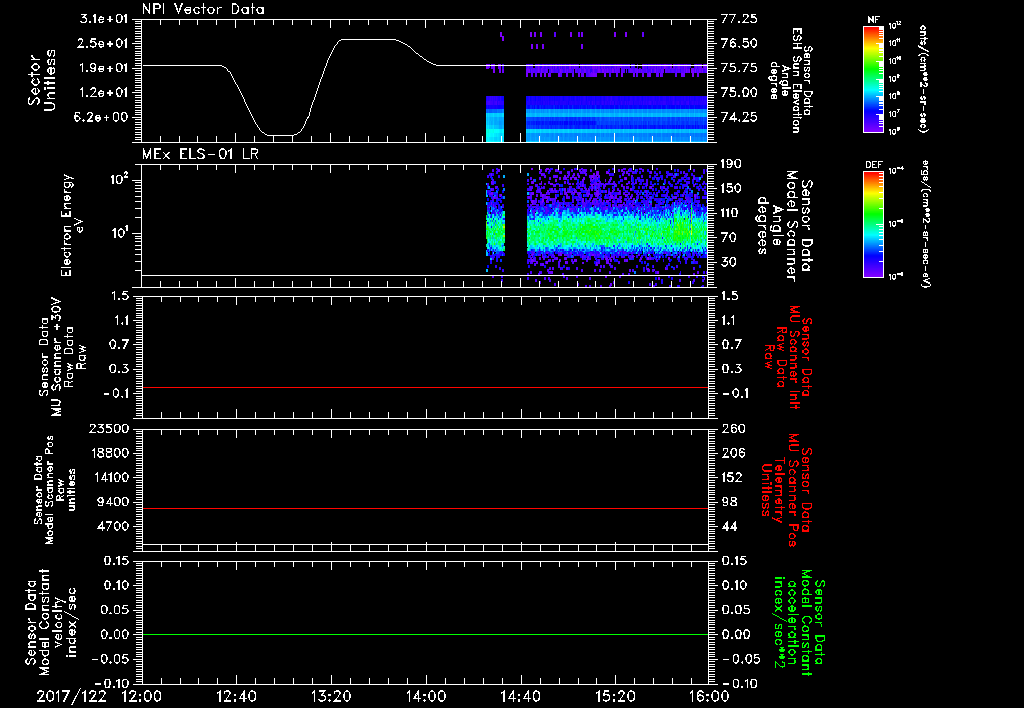This screenshot has width=1024, height=708.
Task: Click the 150 scanner angle tick
Action: click(x=731, y=188)
